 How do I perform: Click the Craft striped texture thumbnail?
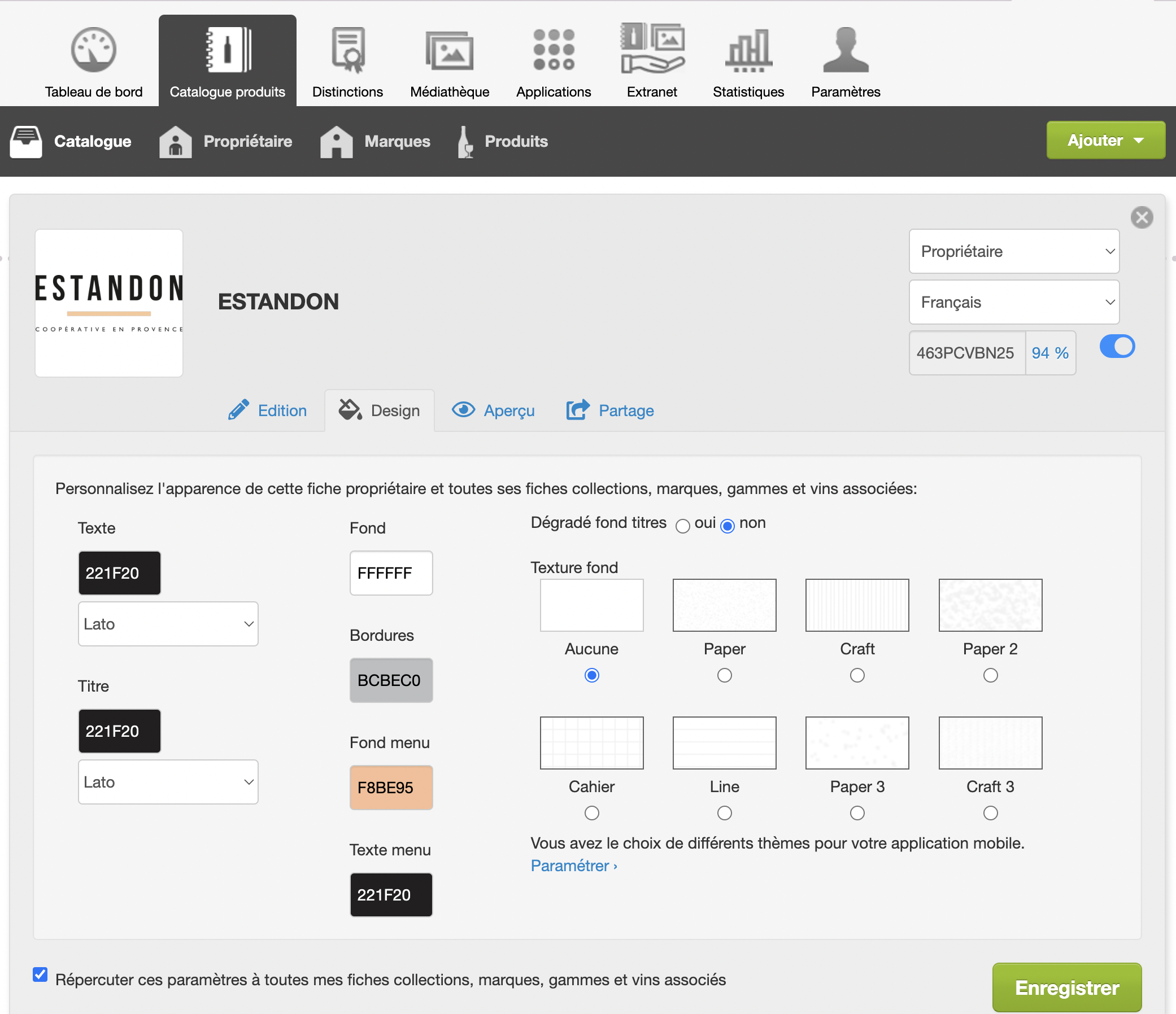[x=857, y=605]
